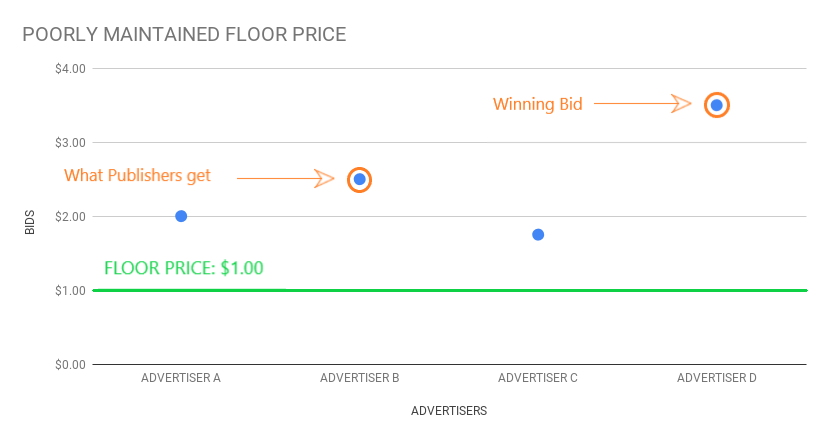The width and height of the screenshot is (828, 440).
Task: Click the $4.00 axis tick label
Action: (x=70, y=69)
